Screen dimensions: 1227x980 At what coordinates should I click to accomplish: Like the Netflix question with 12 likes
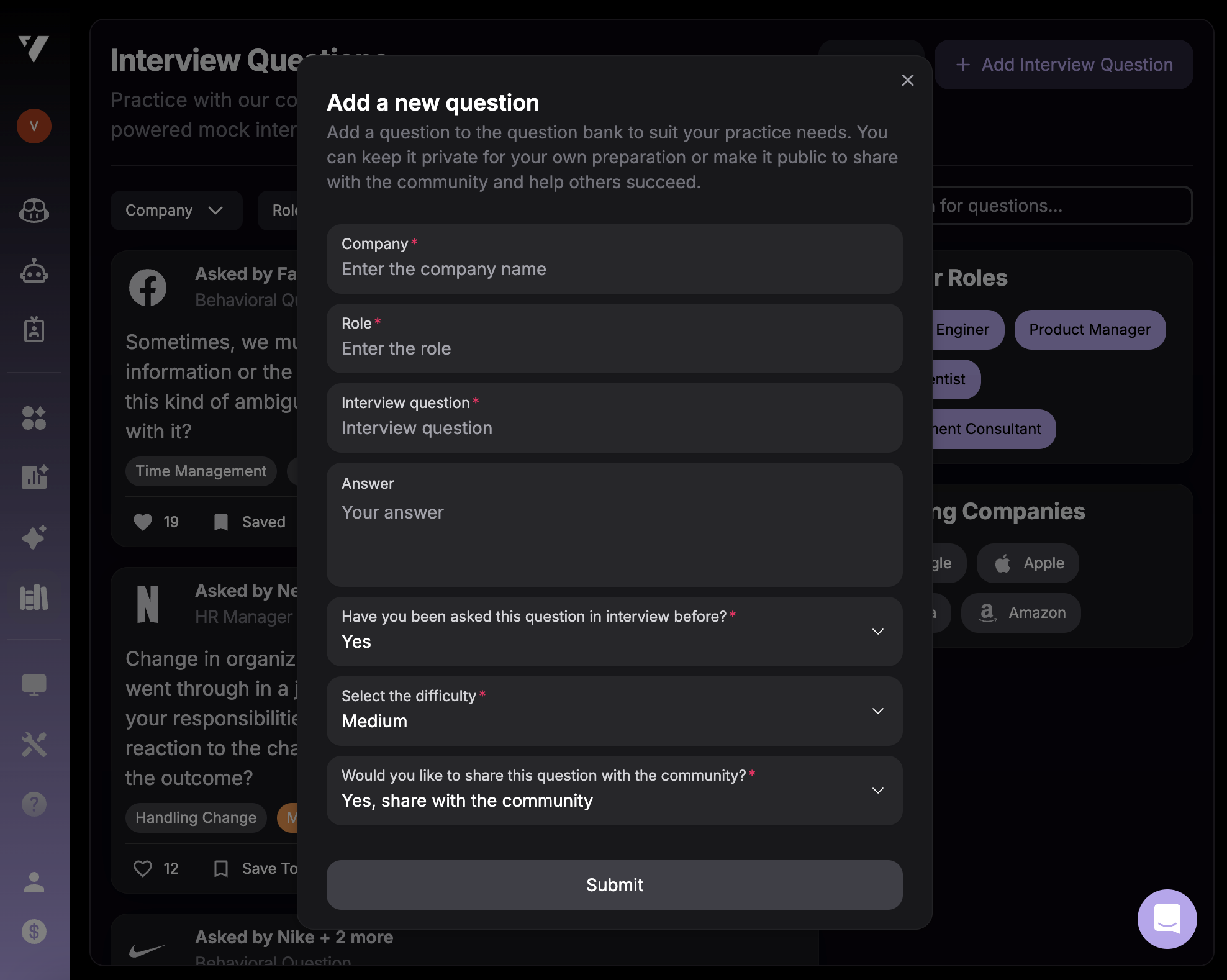(x=142, y=868)
